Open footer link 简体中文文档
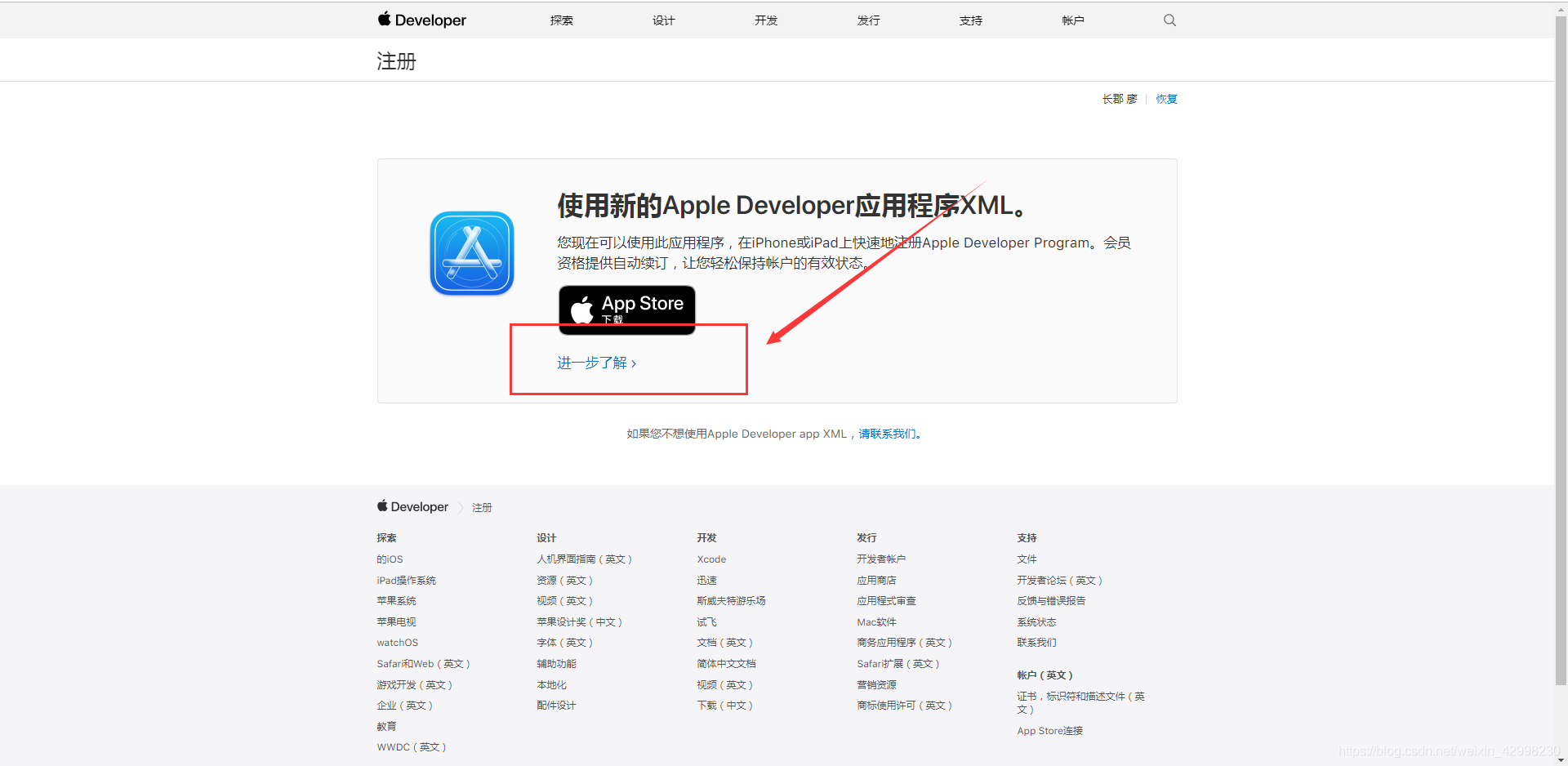1568x766 pixels. 726,664
